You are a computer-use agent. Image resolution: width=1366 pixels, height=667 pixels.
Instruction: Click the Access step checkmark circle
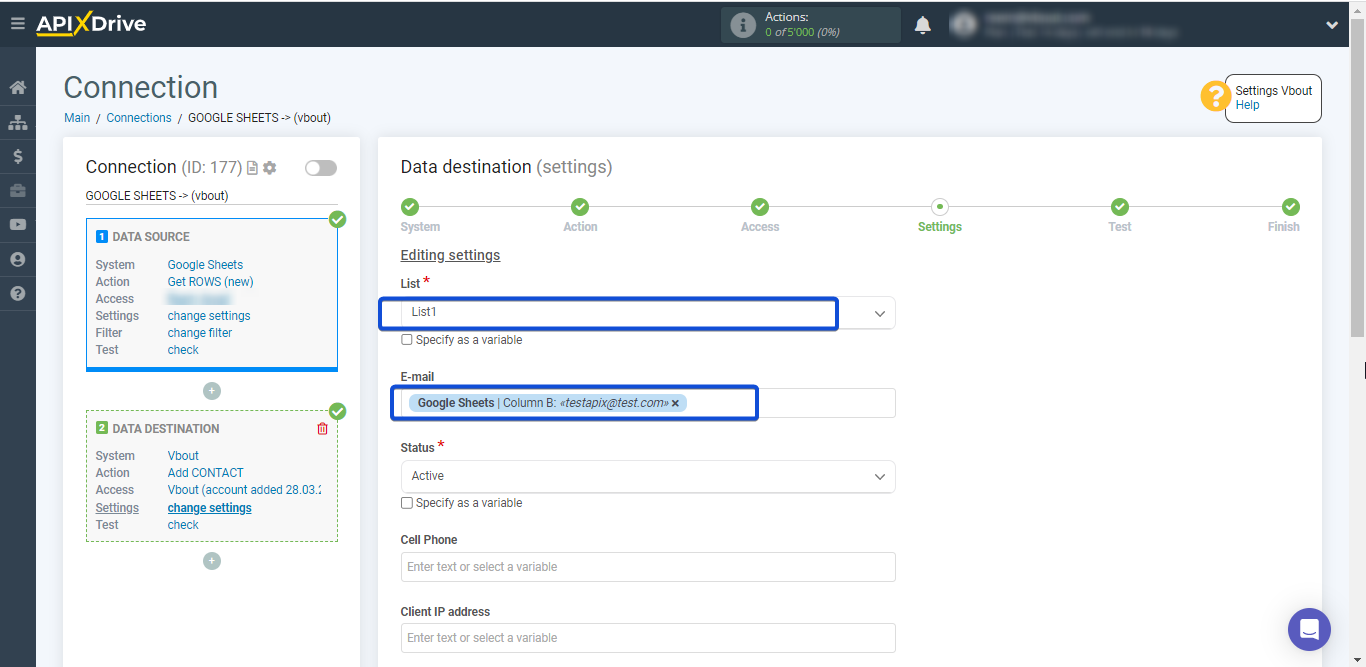[x=760, y=207]
